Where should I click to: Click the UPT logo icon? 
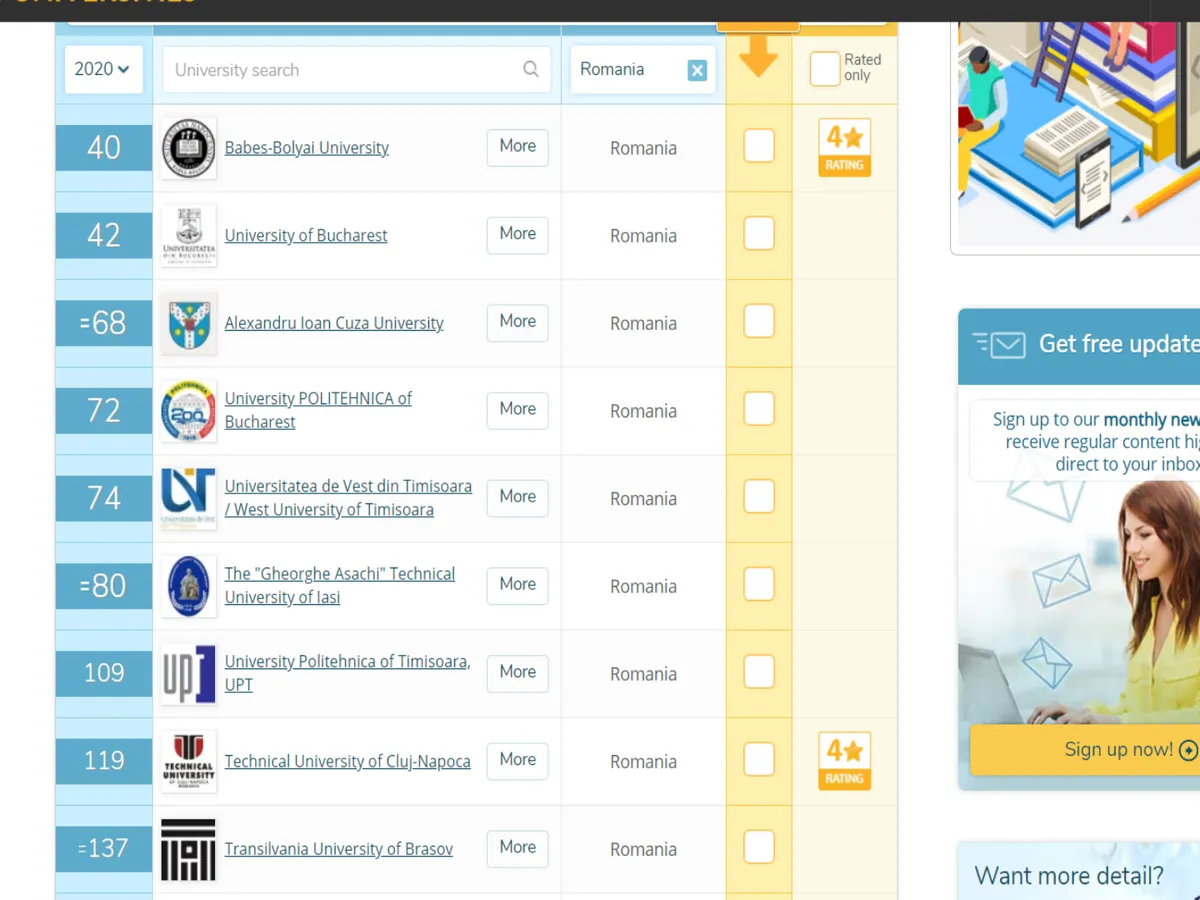[x=188, y=674]
